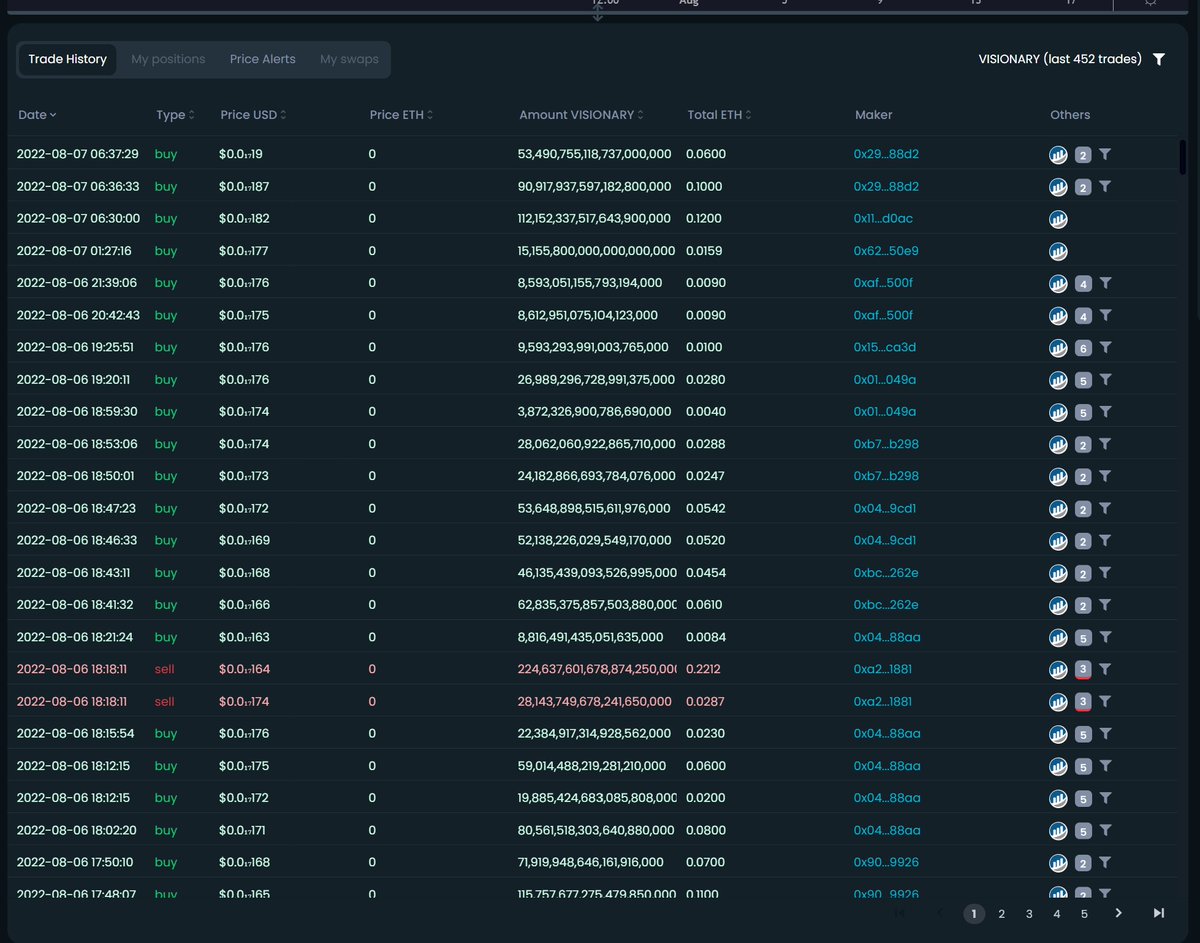Filter by maker on the 17:50:10 row

pos(1105,862)
